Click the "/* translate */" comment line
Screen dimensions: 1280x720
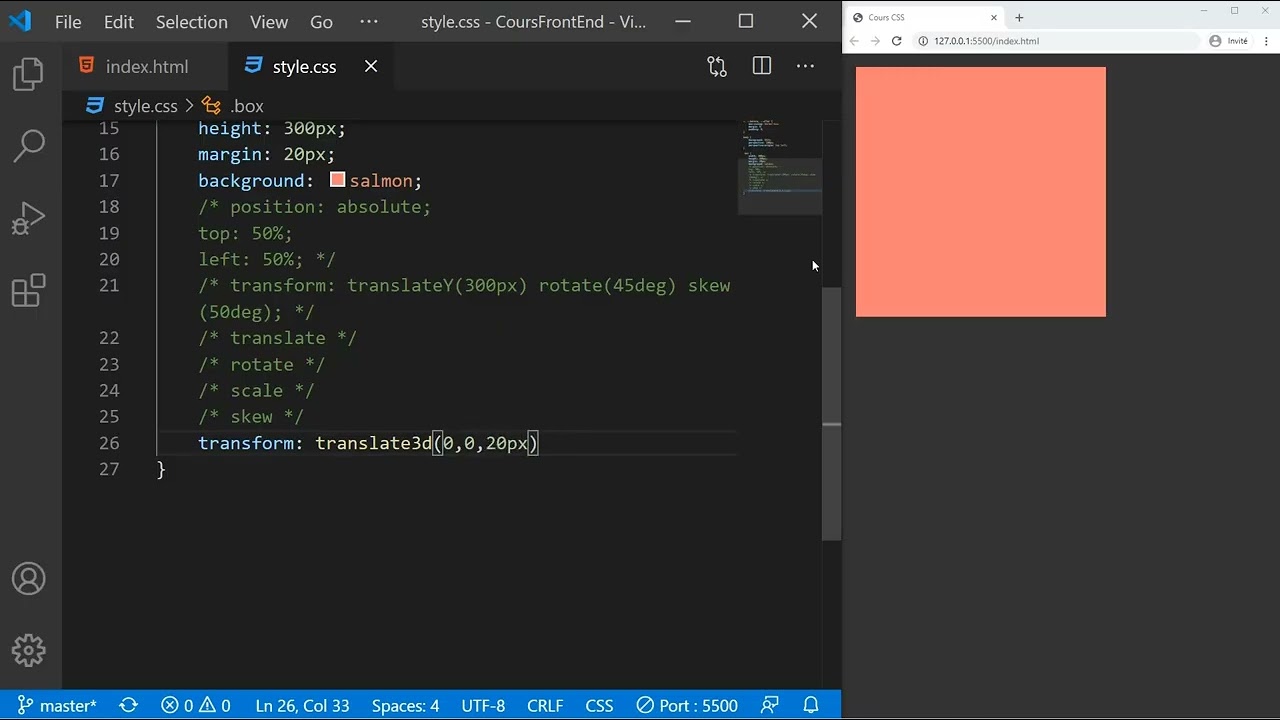277,338
